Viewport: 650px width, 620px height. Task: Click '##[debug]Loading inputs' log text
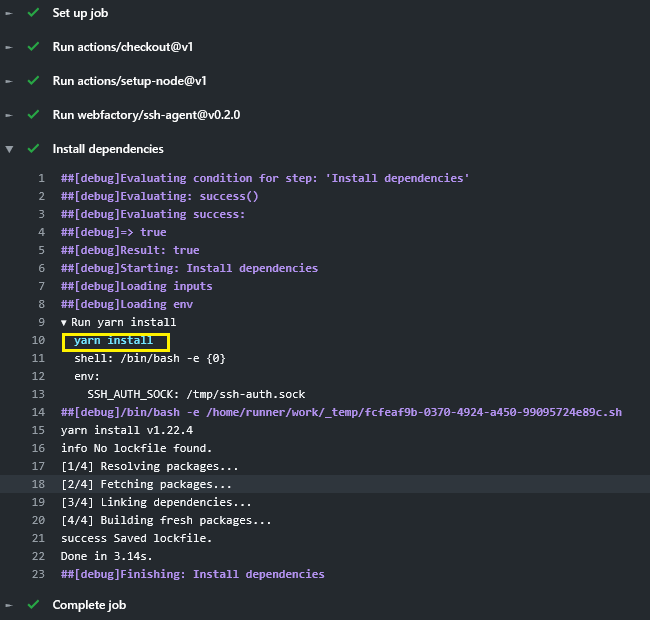pyautogui.click(x=137, y=286)
